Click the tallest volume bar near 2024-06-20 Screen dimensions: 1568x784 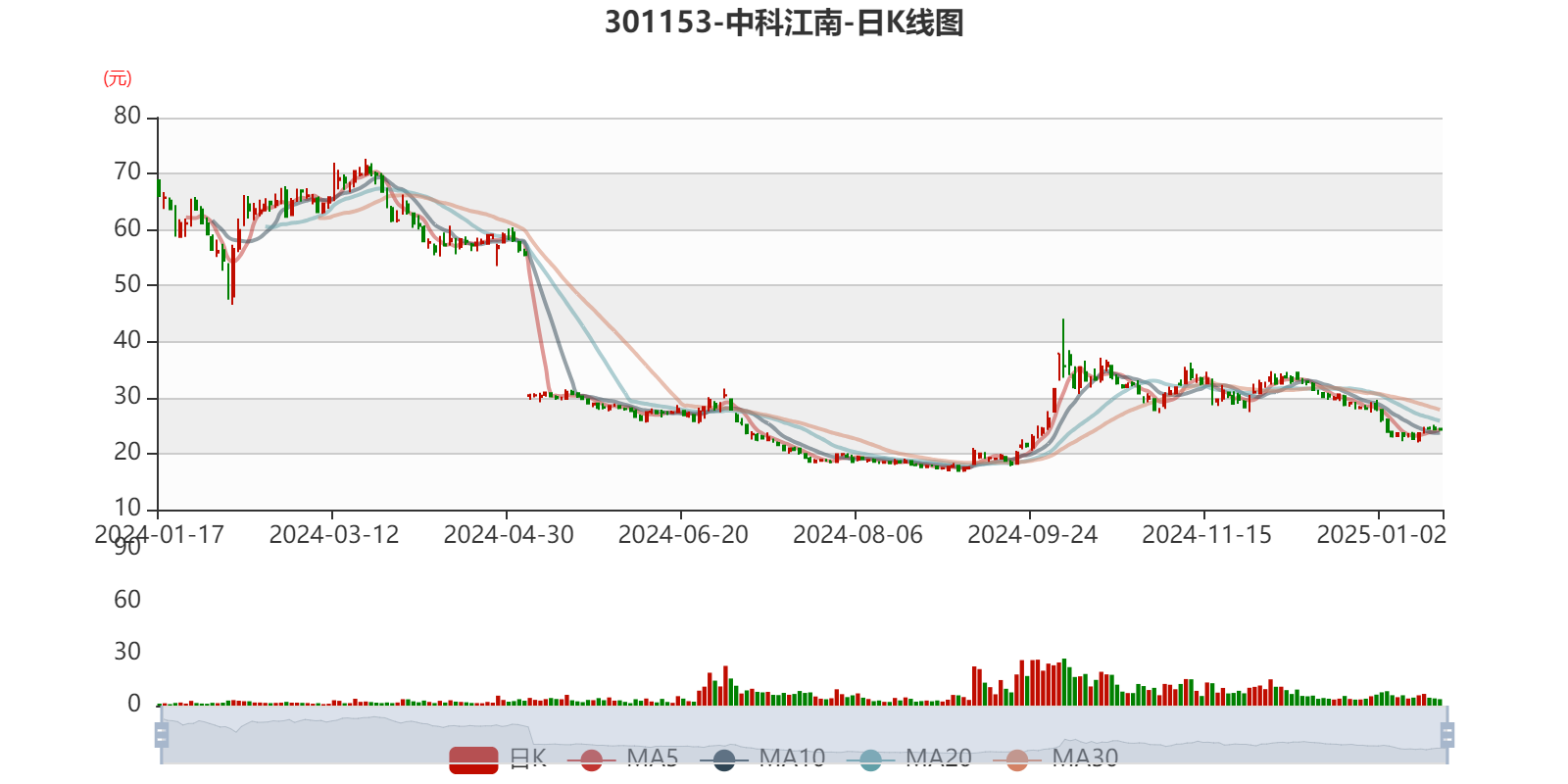[725, 686]
